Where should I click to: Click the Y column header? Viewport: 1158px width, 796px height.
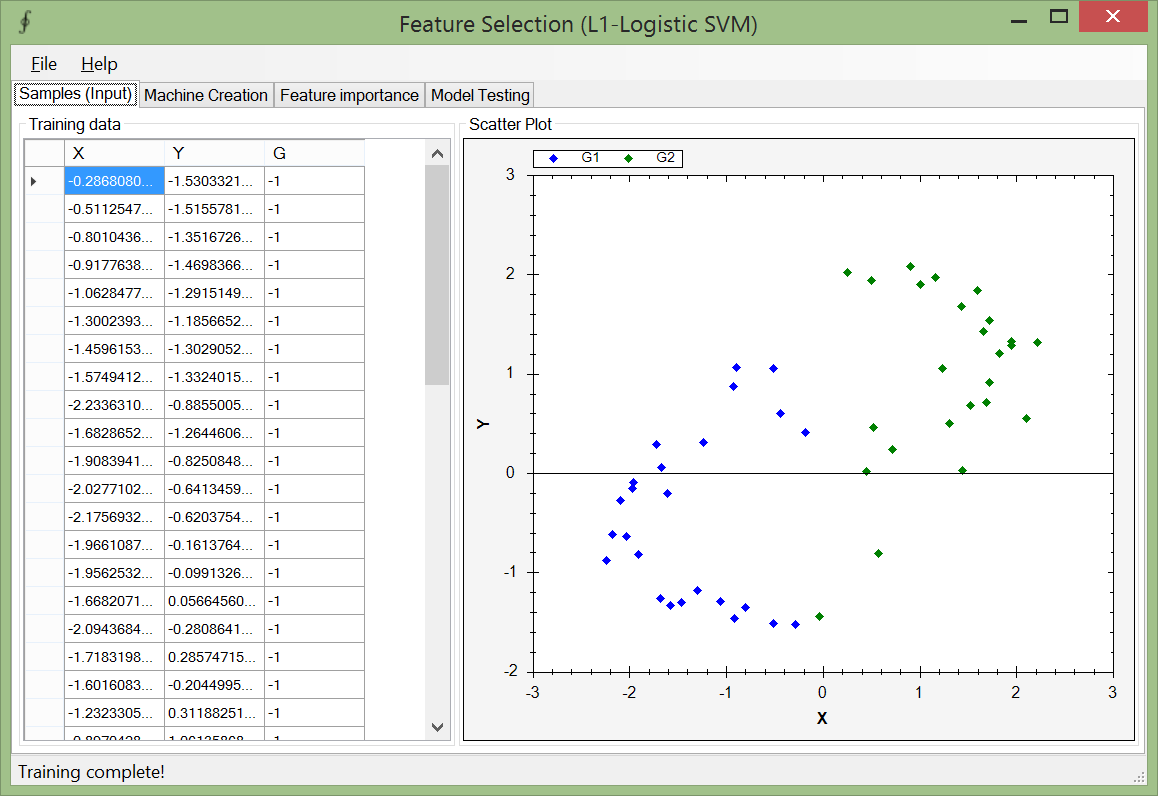214,153
